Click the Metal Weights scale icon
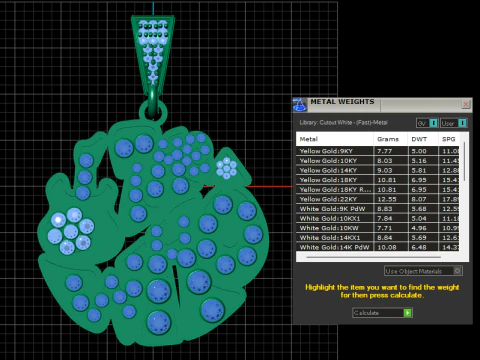 [x=299, y=105]
